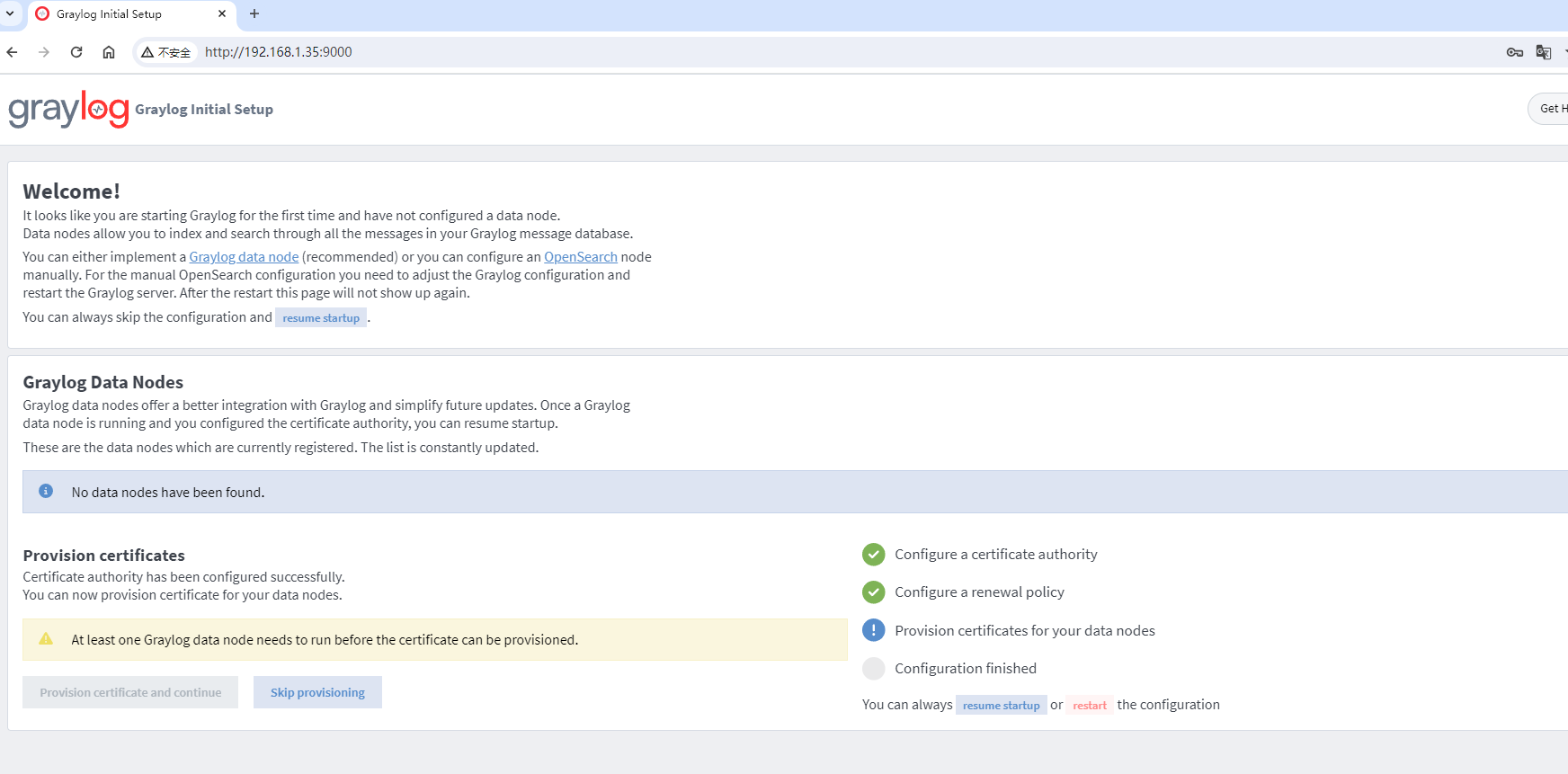1568x774 pixels.
Task: Click the Get Help button
Action: click(x=1549, y=109)
